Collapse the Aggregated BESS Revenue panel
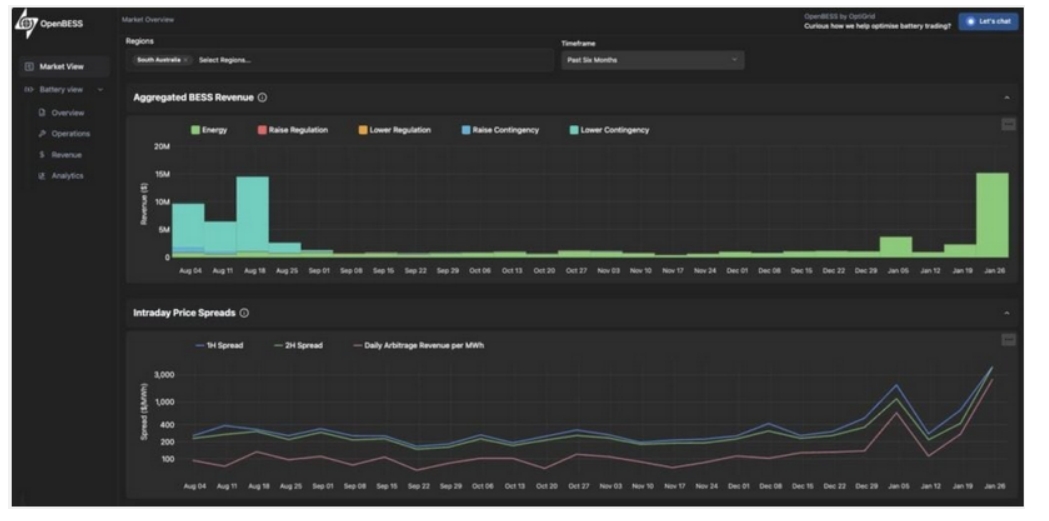Screen dimensions: 1049x521 [1007, 98]
